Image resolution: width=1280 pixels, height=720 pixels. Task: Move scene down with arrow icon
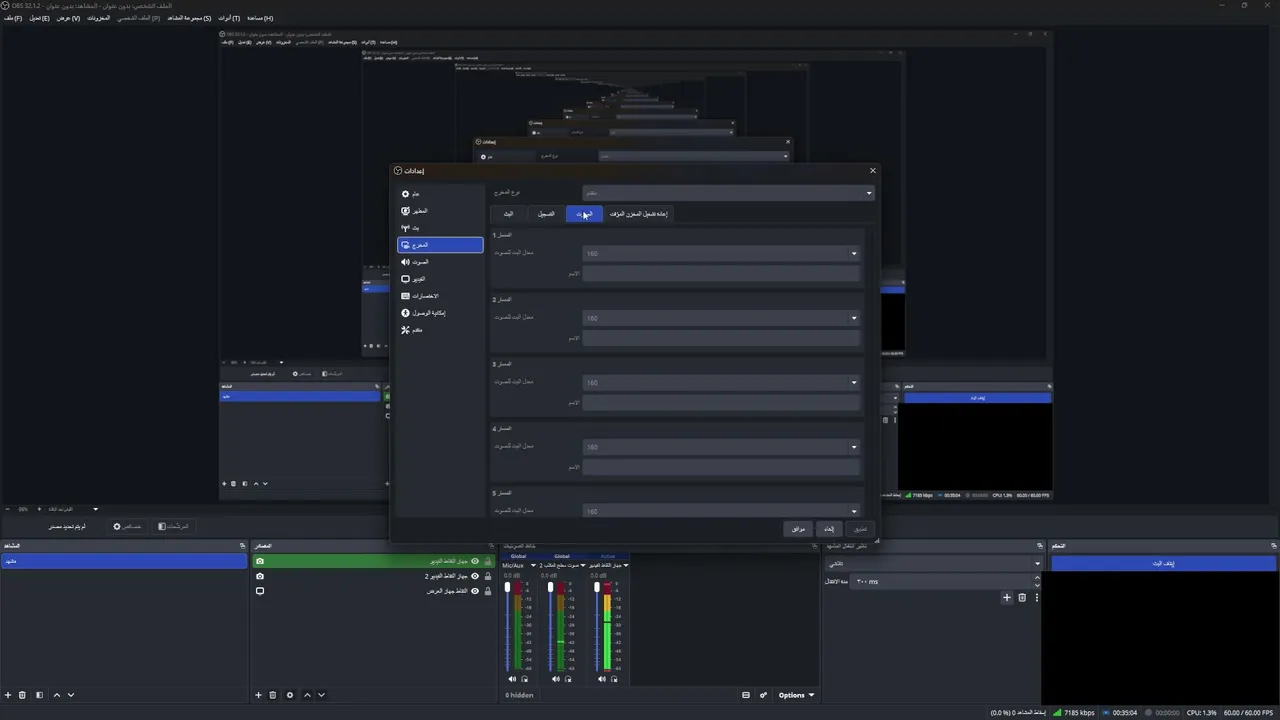71,695
